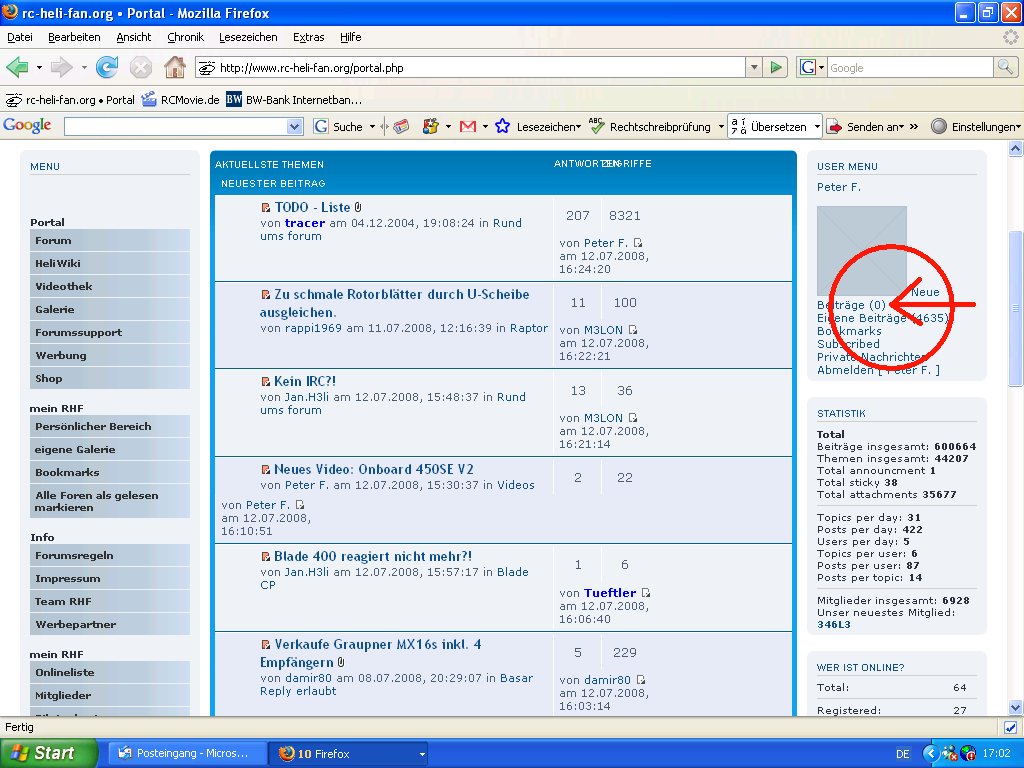Click the page vertical scrollbar thumb
1024x768 pixels.
1016,307
